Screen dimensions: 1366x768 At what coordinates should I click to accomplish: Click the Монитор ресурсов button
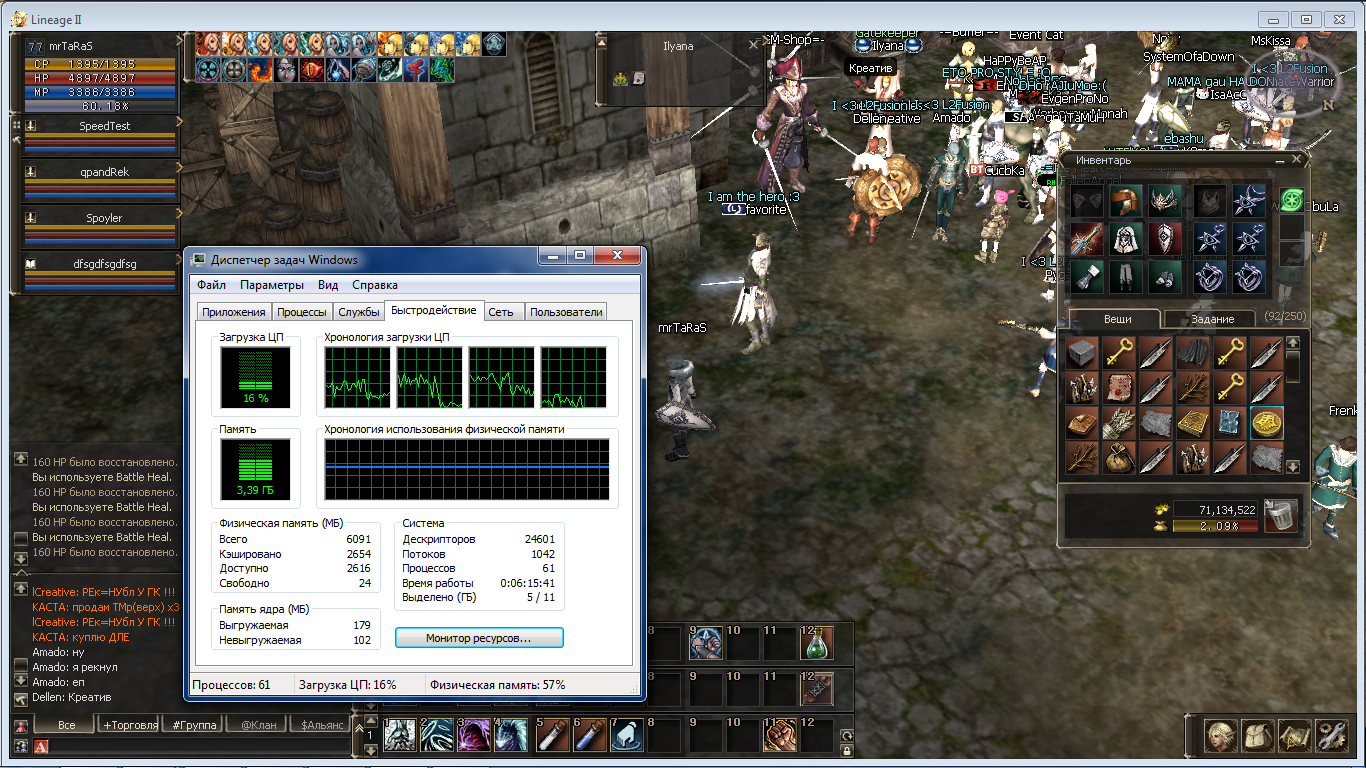pyautogui.click(x=479, y=637)
